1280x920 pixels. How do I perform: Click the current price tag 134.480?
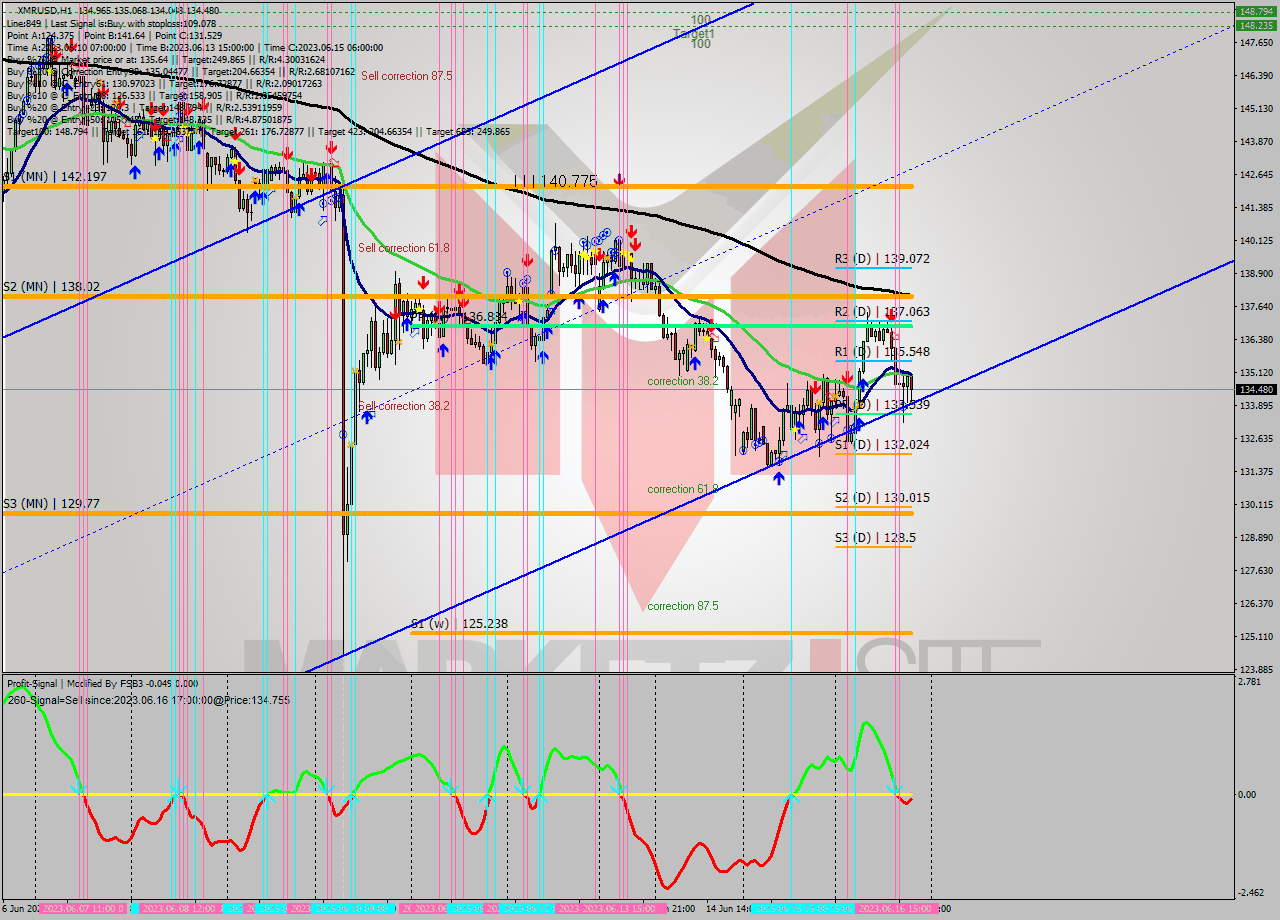pyautogui.click(x=1256, y=389)
